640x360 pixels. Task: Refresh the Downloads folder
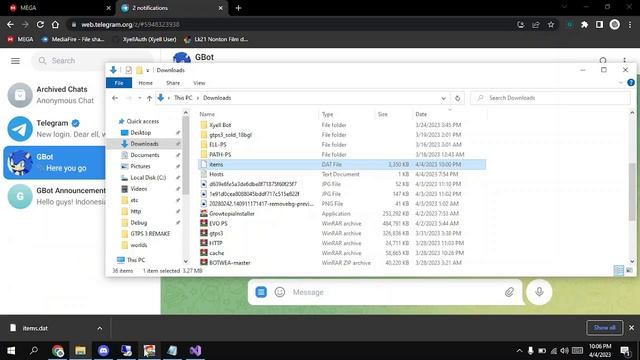(x=458, y=98)
